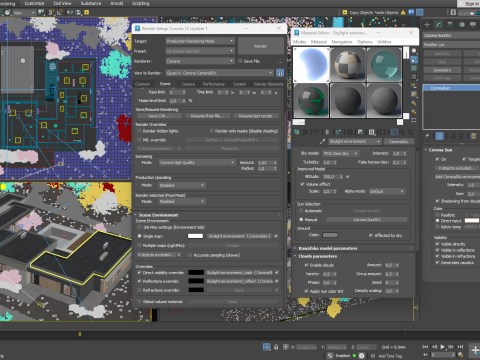Open Hierarchy panel icon
This screenshot has width=480, height=360.
(450, 25)
